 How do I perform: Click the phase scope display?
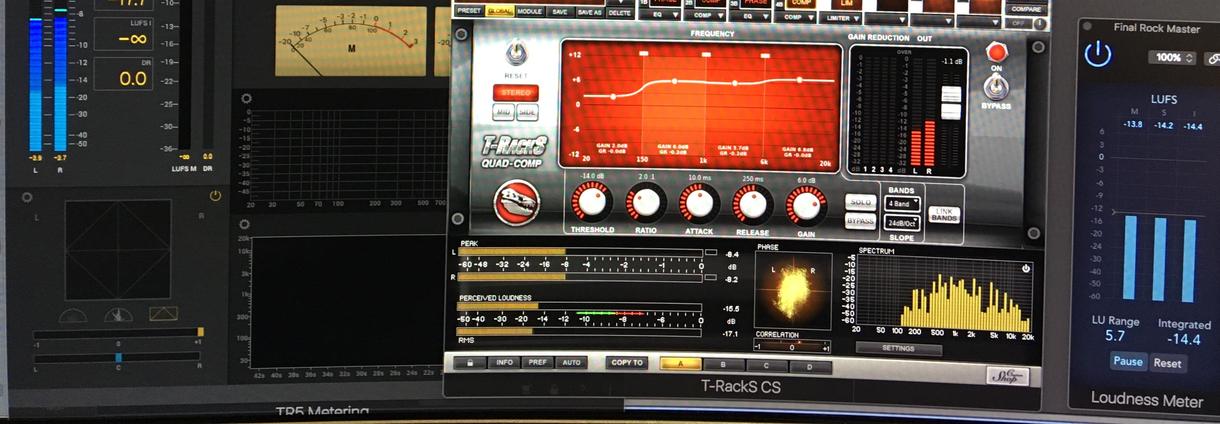tap(794, 290)
